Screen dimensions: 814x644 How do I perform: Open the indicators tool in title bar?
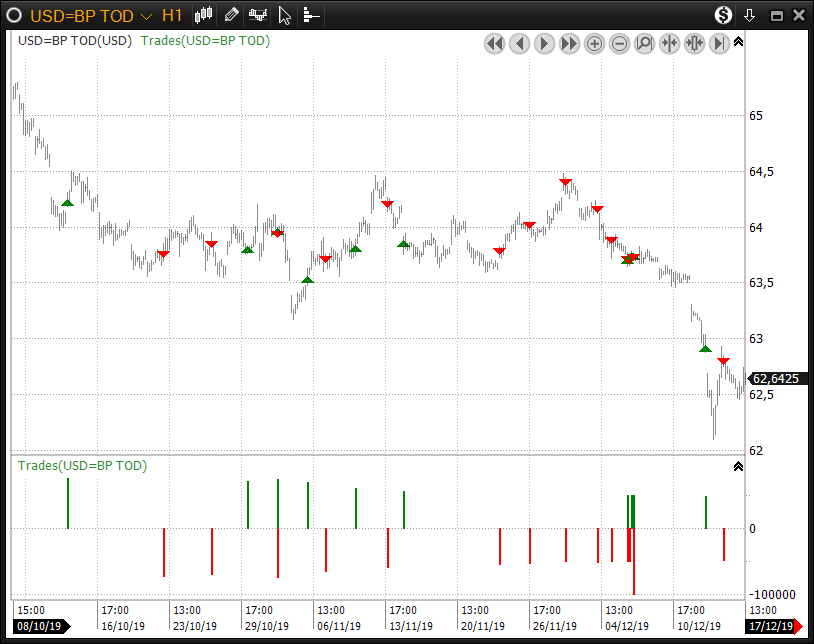pos(258,15)
